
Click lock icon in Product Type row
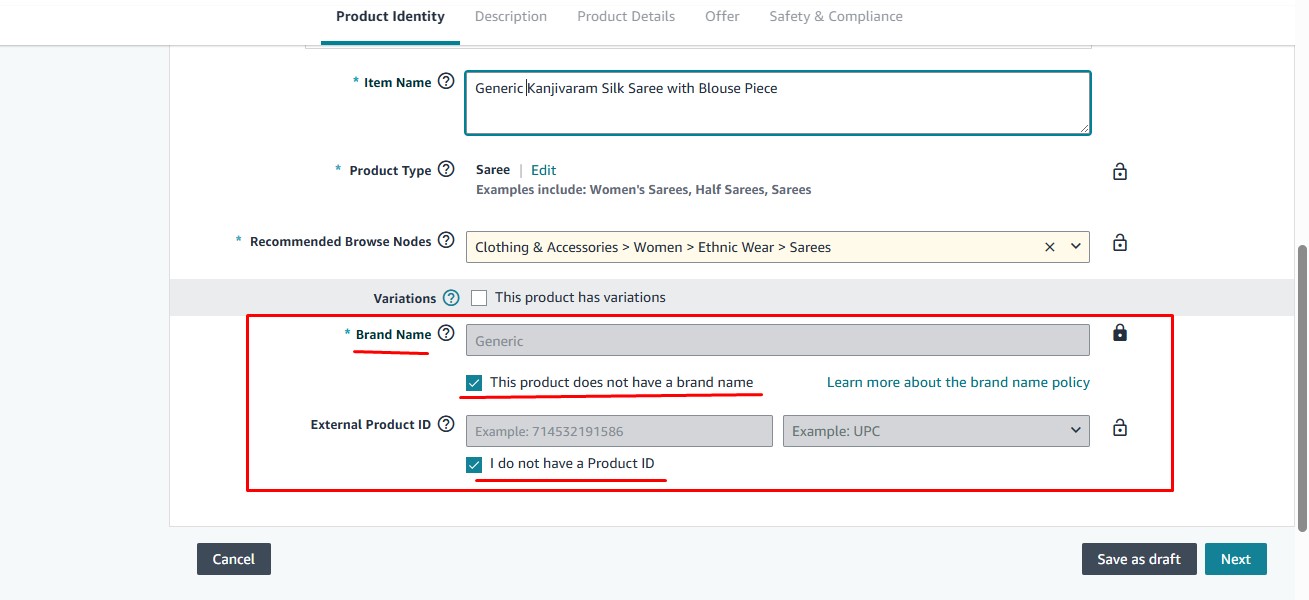click(1120, 172)
